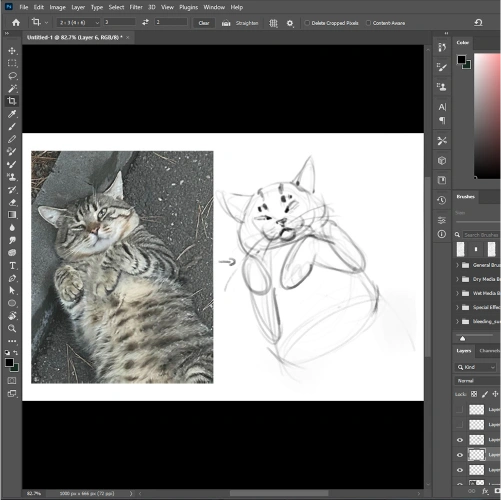Toggle the Content-Aware checkbox
Viewport: 501px width, 500px height.
(x=368, y=23)
